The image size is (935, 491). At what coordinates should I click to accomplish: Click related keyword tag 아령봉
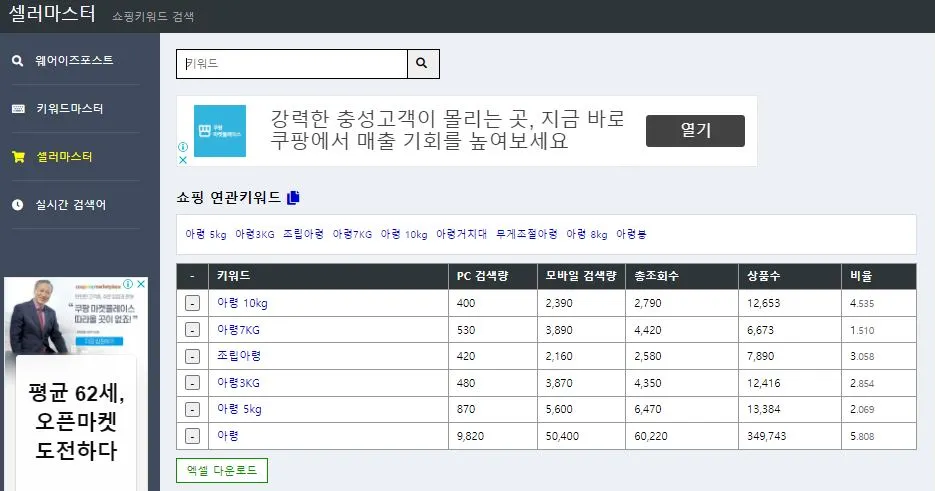[x=631, y=234]
